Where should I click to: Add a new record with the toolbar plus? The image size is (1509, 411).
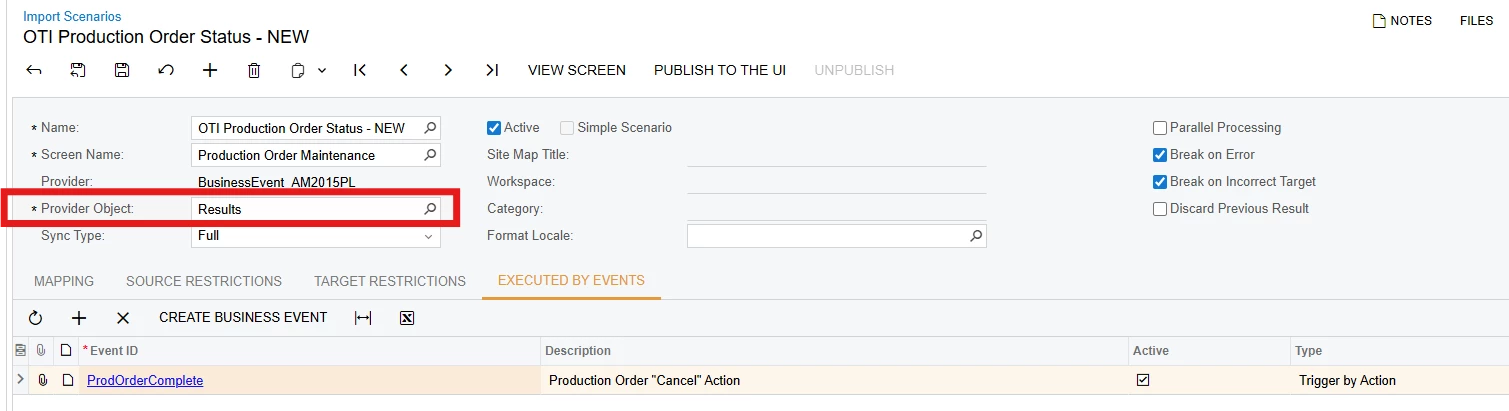210,70
